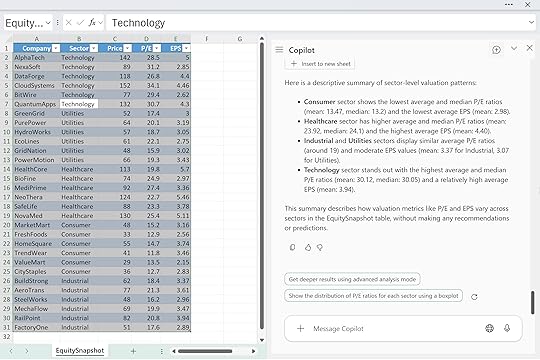Select column G header
Image resolution: width=540 pixels, height=360 pixels.
240,39
